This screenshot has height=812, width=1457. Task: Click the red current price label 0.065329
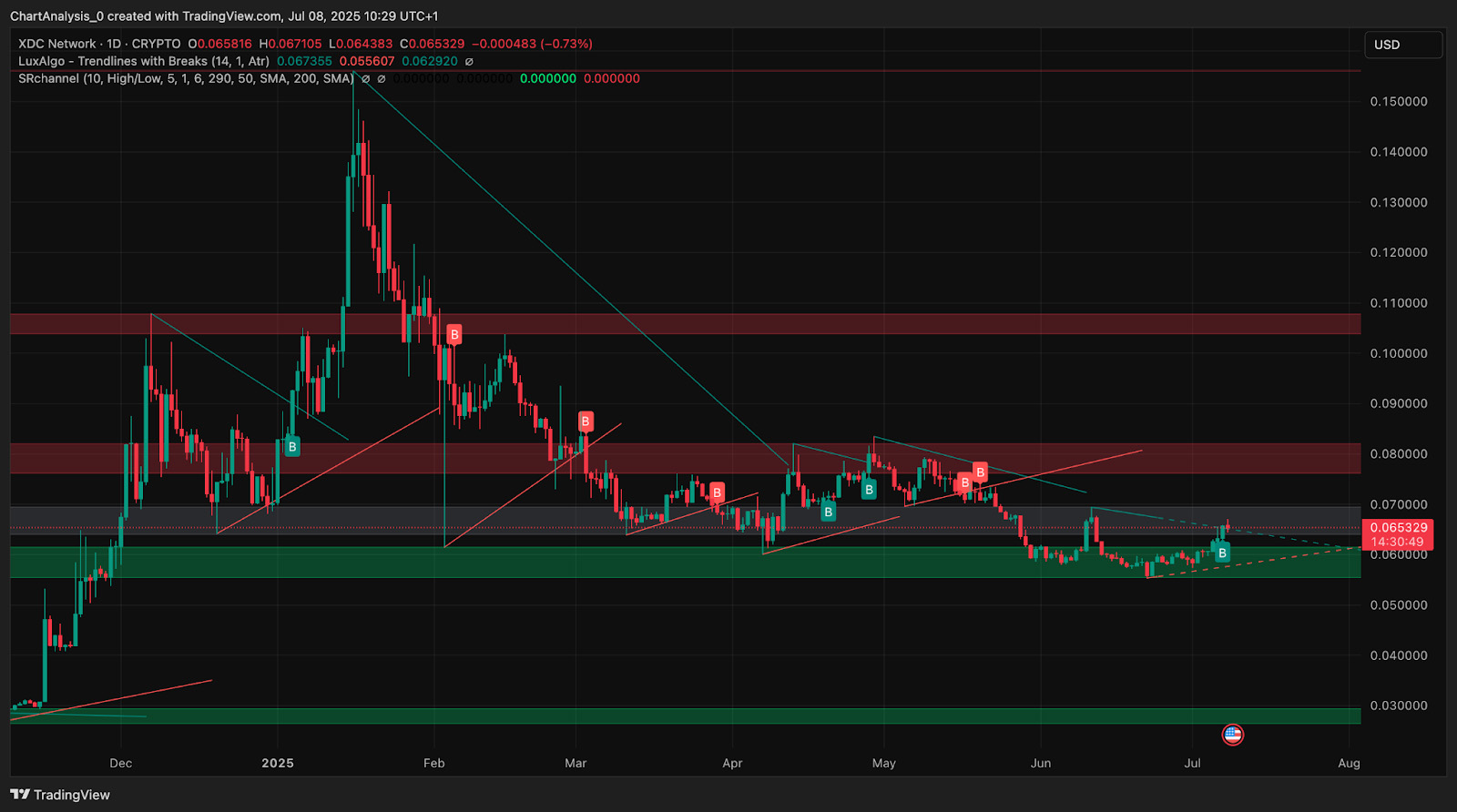tap(1398, 528)
